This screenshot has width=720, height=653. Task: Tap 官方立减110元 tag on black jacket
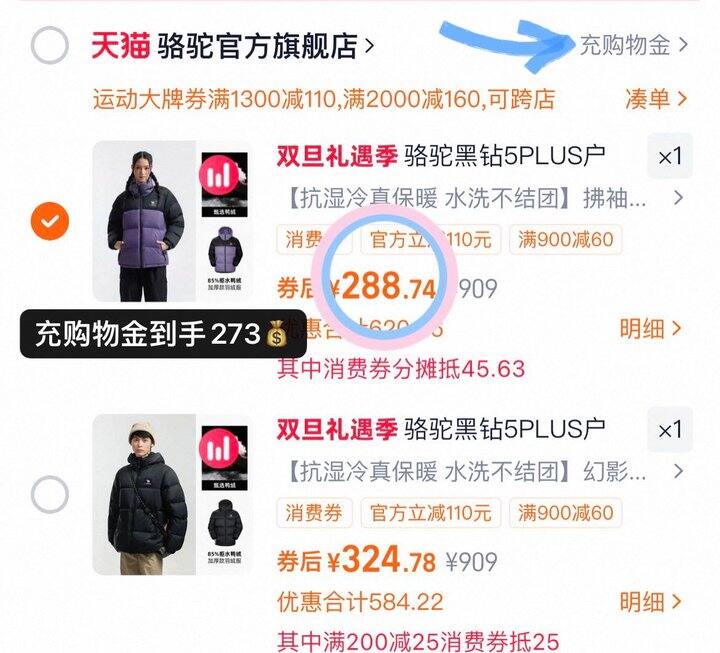point(430,512)
